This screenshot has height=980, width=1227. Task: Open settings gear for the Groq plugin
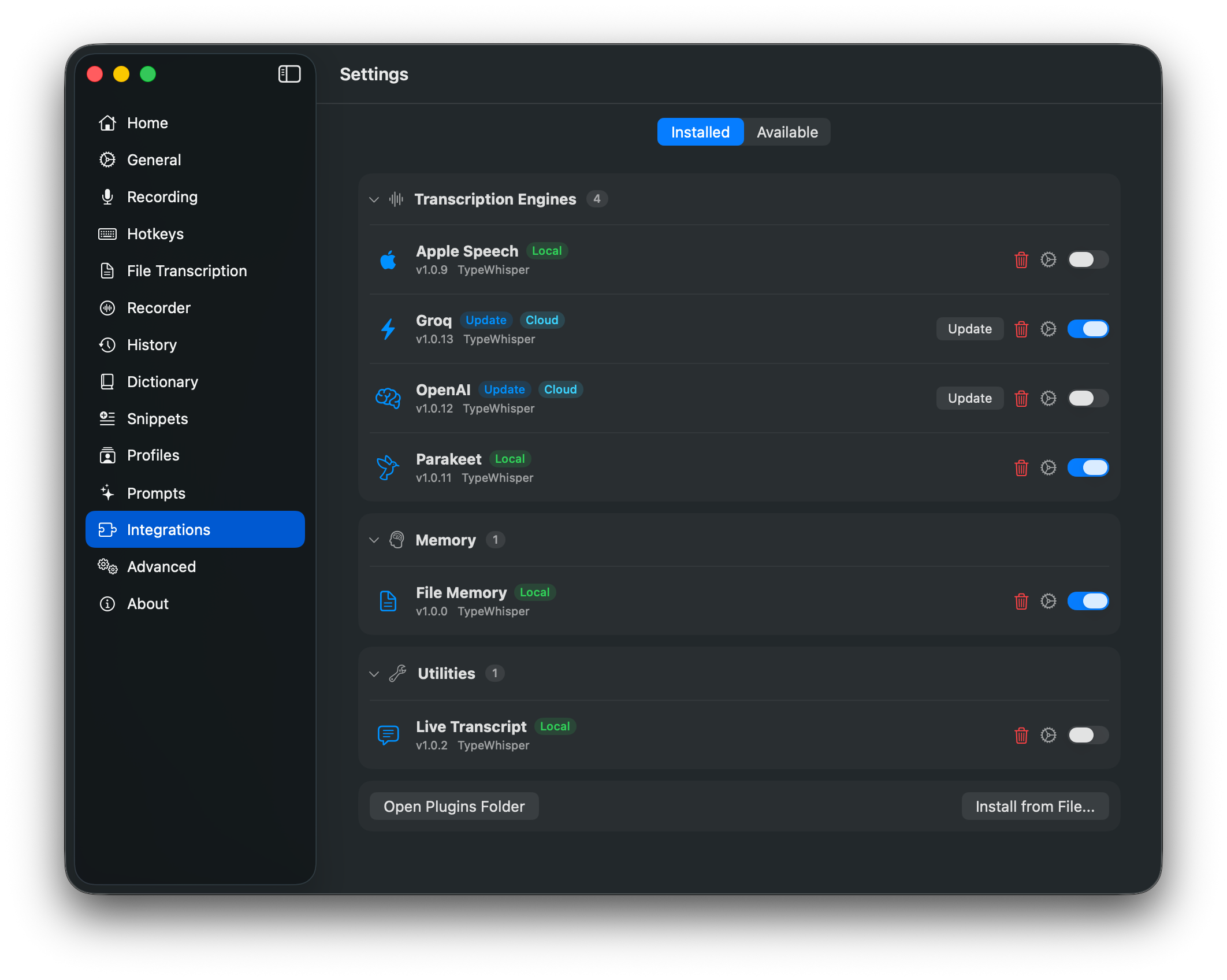[x=1049, y=329]
